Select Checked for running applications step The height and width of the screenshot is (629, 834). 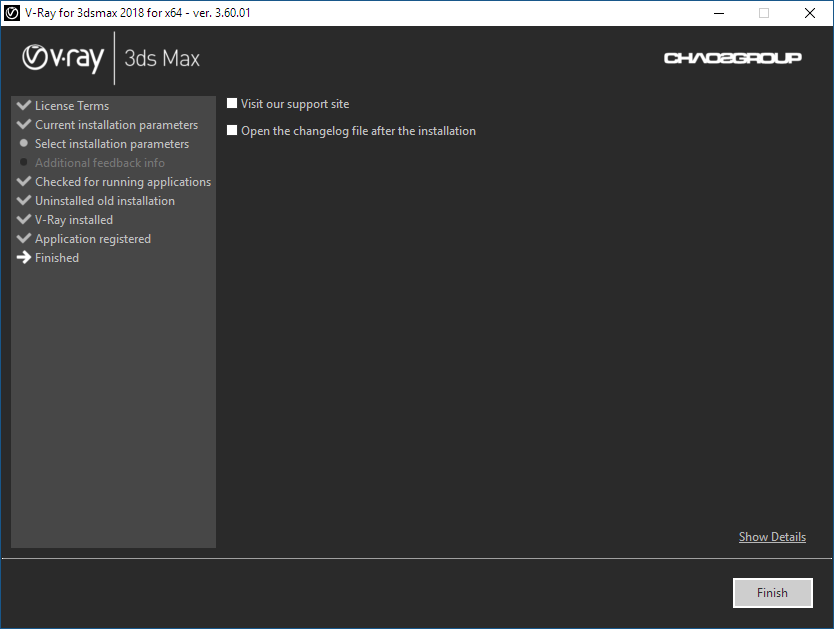pos(123,182)
